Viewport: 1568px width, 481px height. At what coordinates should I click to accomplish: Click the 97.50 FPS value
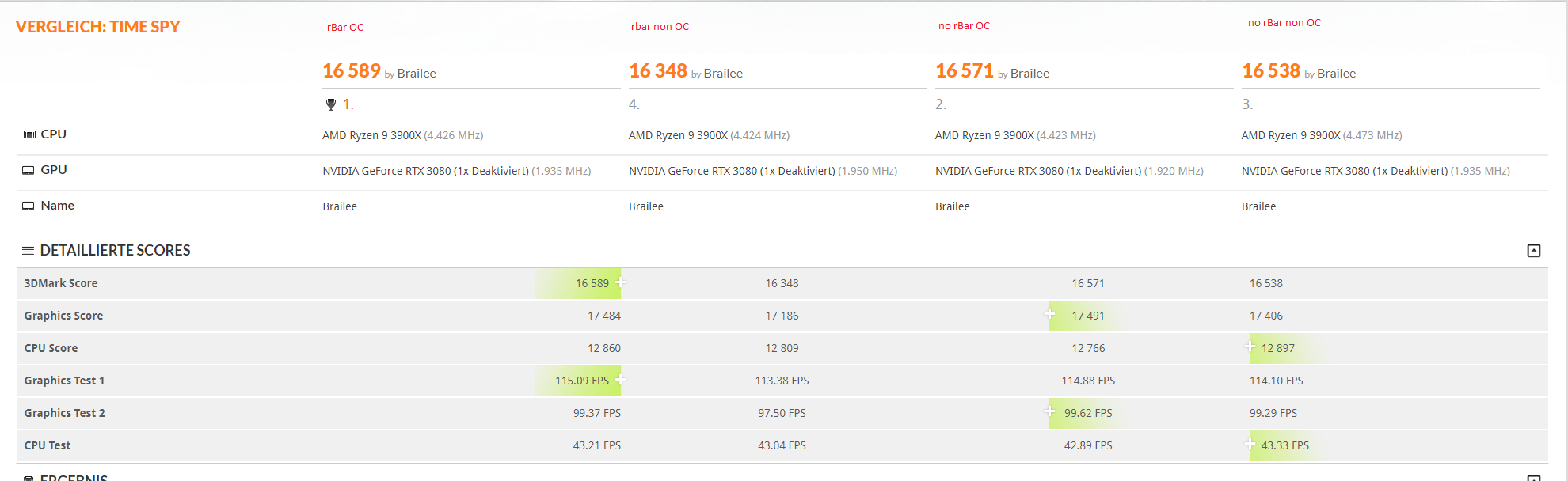pyautogui.click(x=782, y=413)
